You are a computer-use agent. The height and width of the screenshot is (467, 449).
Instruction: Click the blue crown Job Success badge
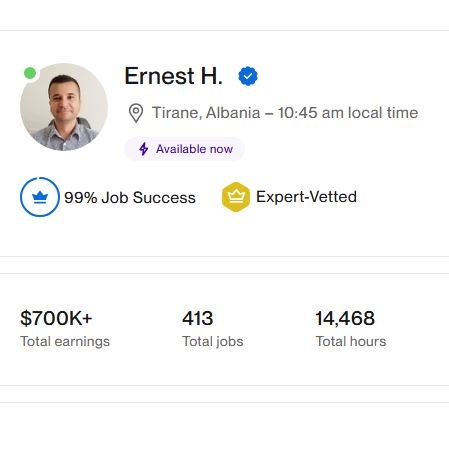(x=40, y=197)
